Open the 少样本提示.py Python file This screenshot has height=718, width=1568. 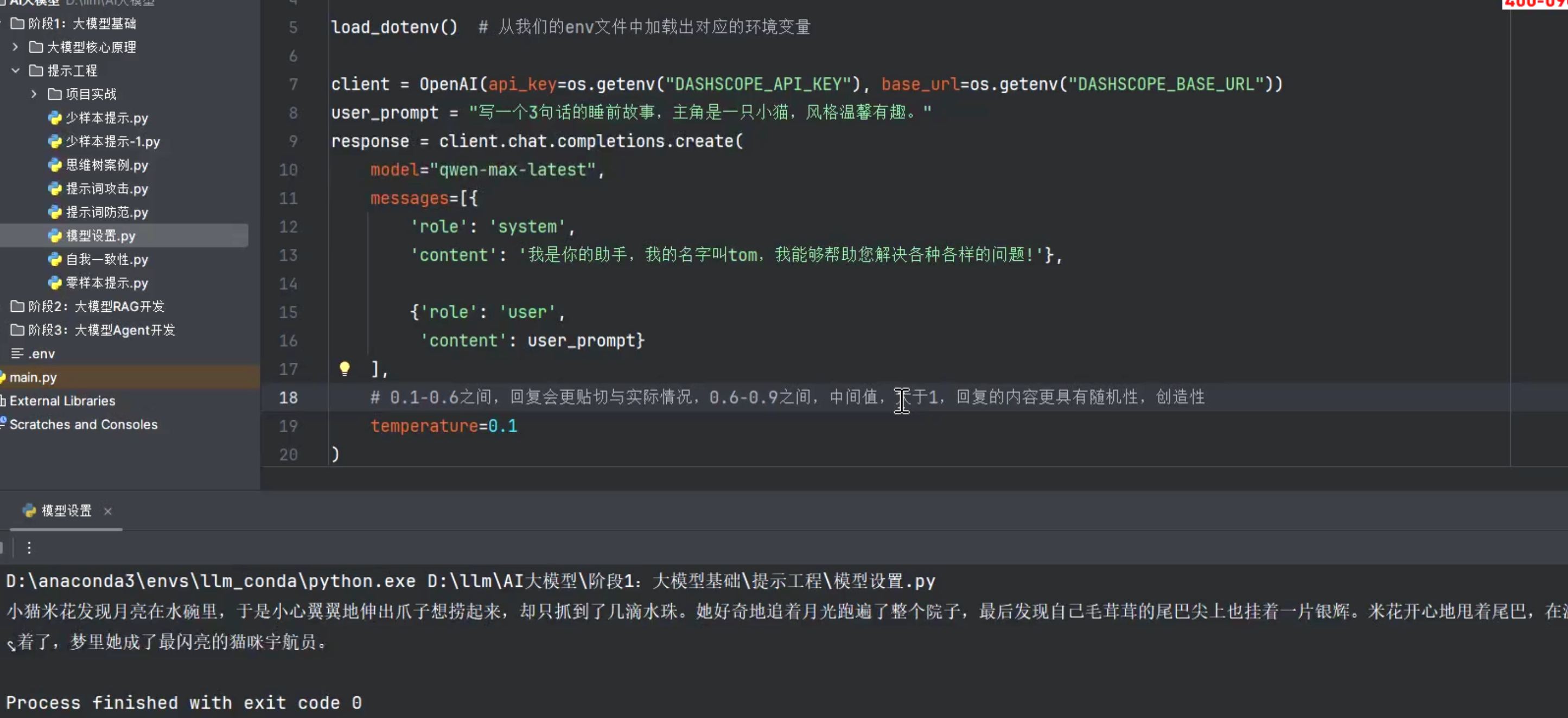coord(106,118)
